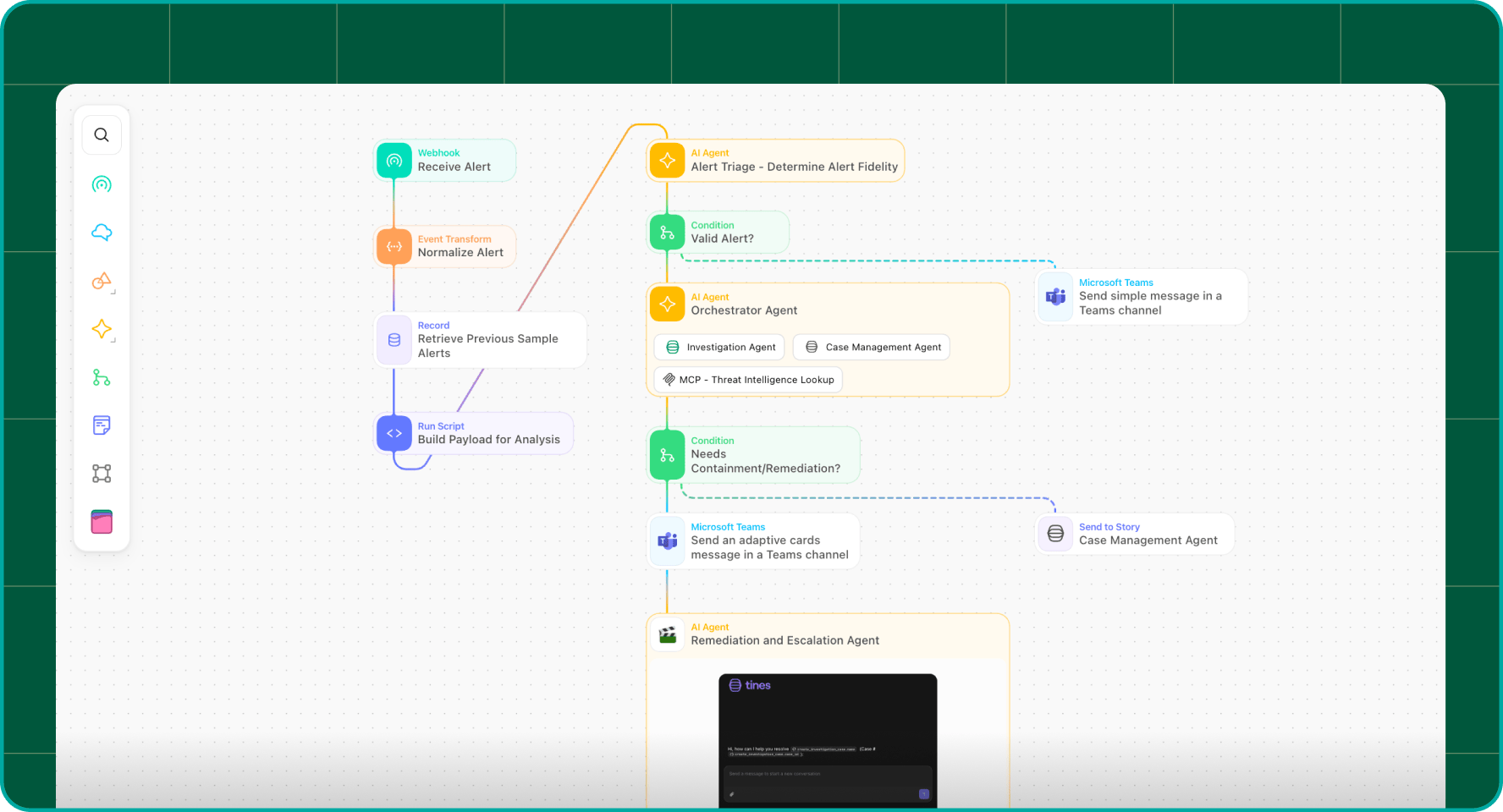
Task: Select the webhook action icon in the sidebar
Action: pyautogui.click(x=102, y=184)
